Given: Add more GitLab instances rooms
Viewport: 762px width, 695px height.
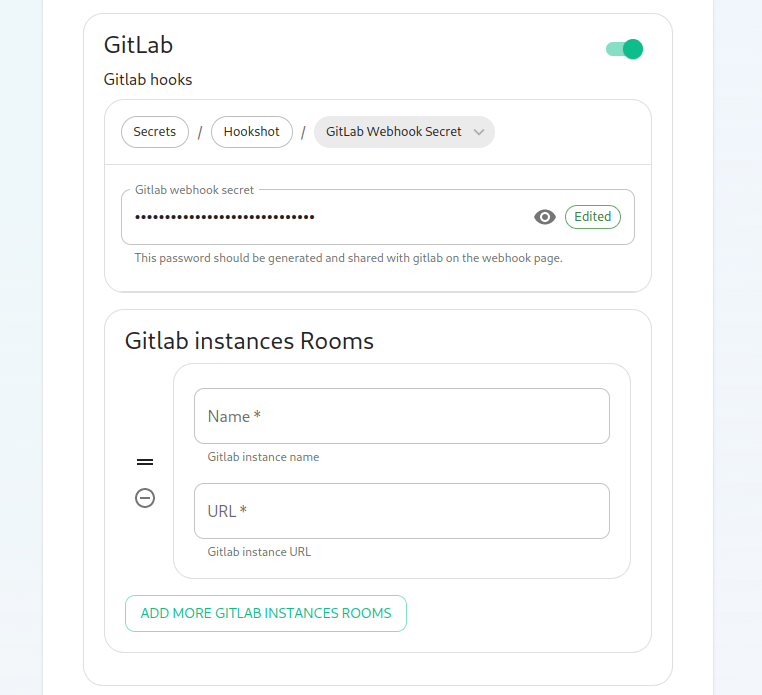Looking at the screenshot, I should [x=266, y=613].
